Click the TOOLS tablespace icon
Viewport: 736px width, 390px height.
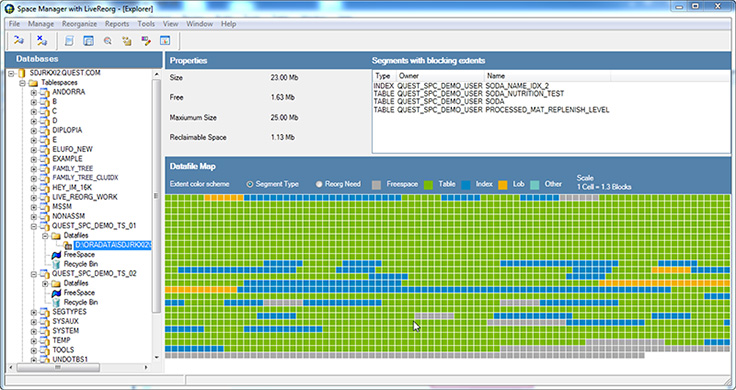click(45, 350)
